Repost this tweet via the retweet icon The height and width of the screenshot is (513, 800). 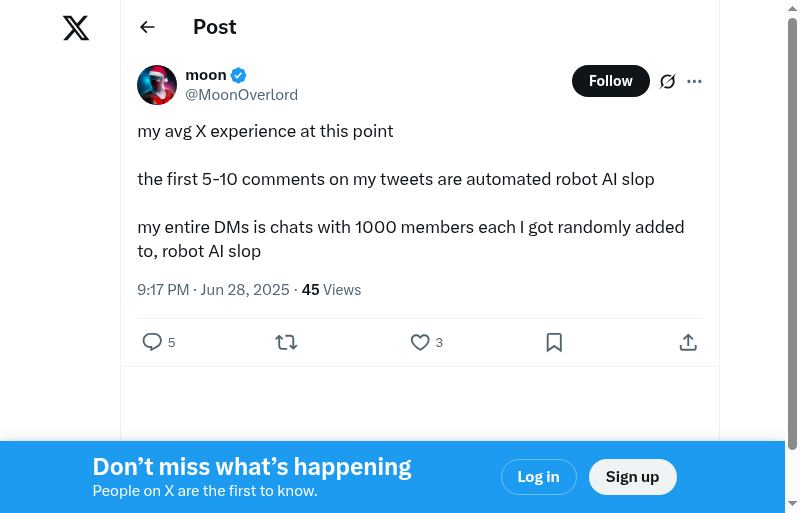[x=286, y=342]
